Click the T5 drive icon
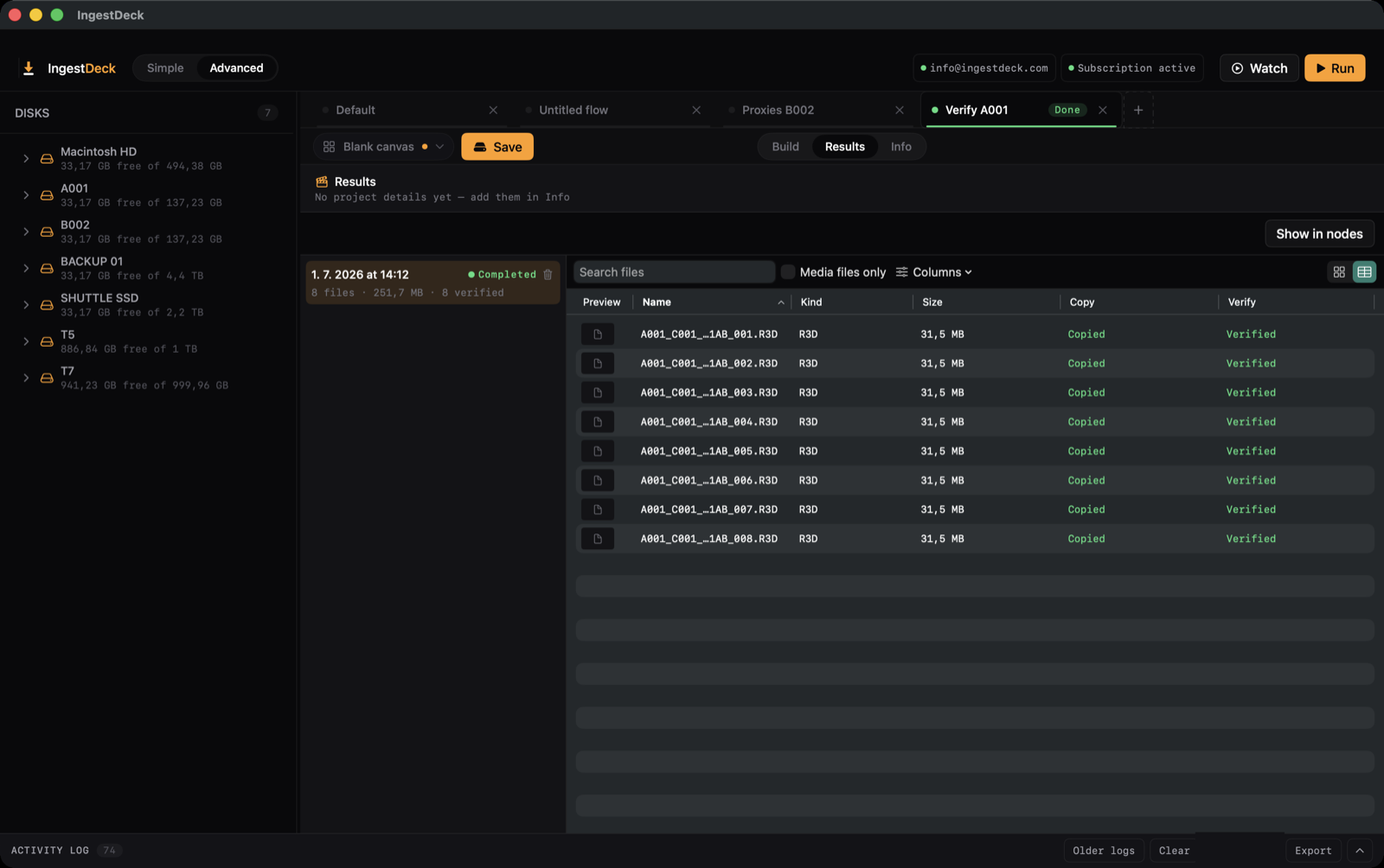 tap(47, 341)
